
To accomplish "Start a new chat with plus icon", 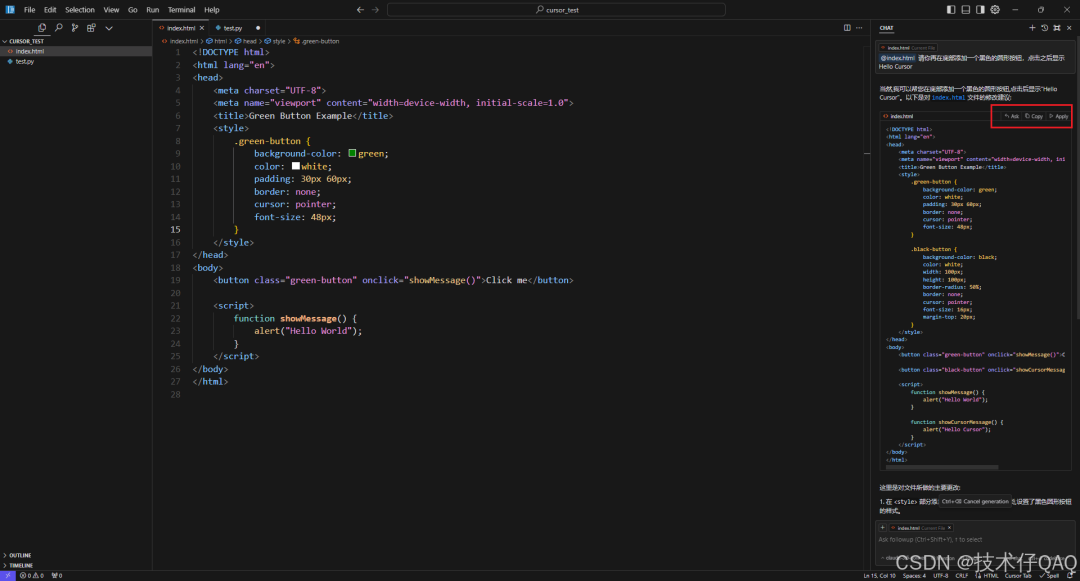I will (1032, 28).
